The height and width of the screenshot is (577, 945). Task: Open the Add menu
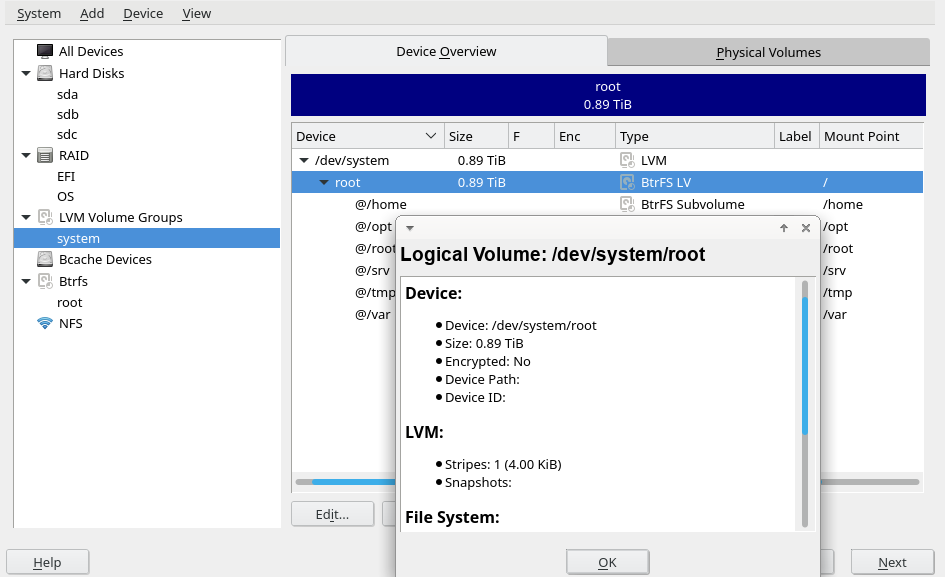[x=92, y=14]
